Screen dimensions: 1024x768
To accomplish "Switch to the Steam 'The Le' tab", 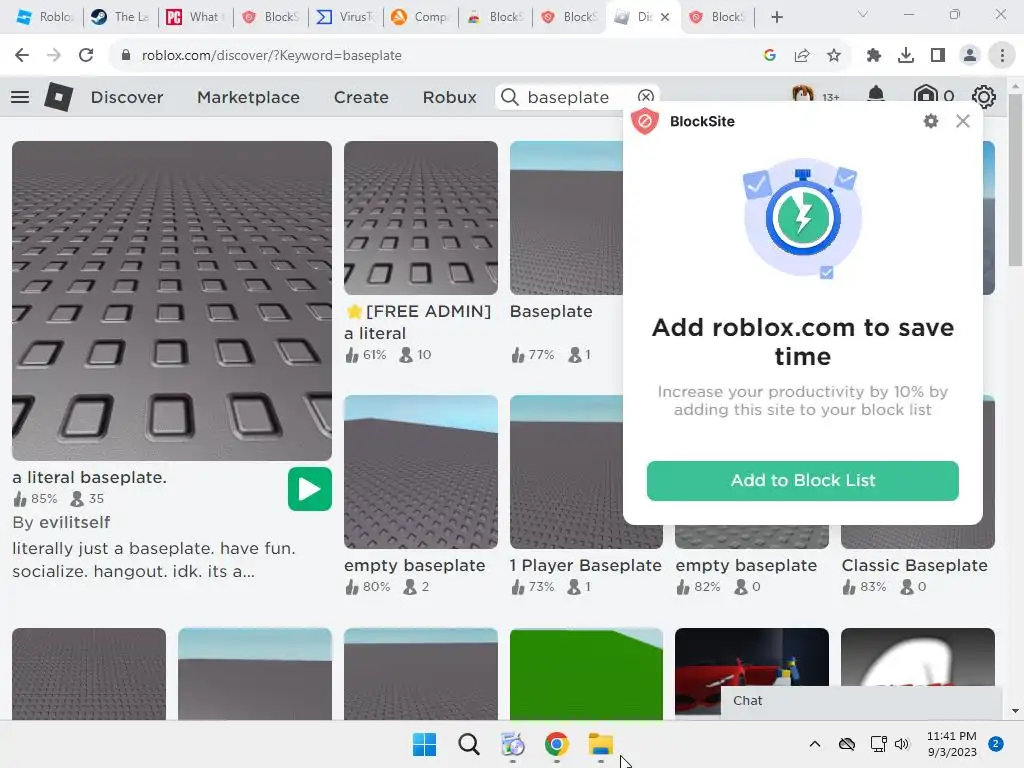I will coord(120,17).
